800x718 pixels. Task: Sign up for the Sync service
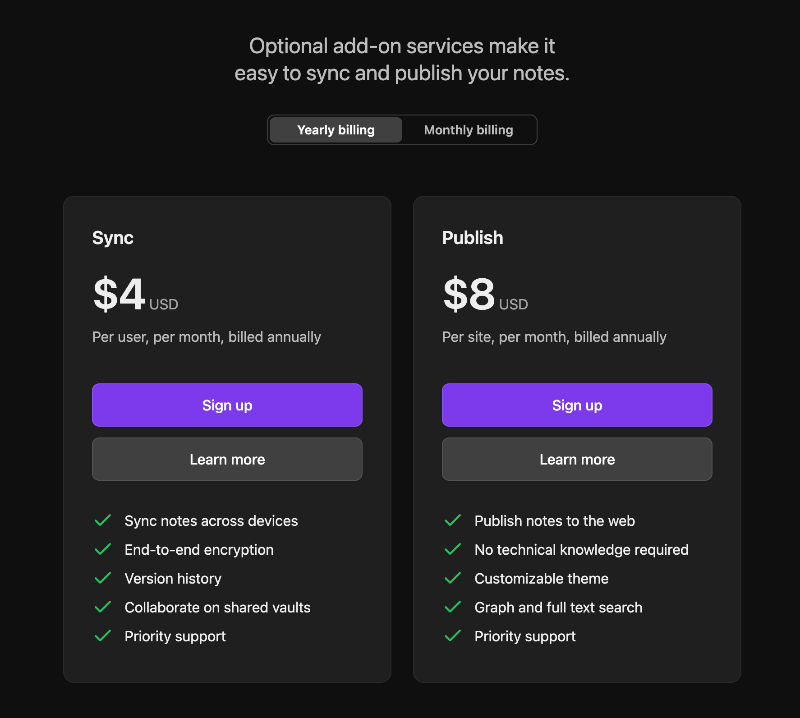pyautogui.click(x=227, y=405)
